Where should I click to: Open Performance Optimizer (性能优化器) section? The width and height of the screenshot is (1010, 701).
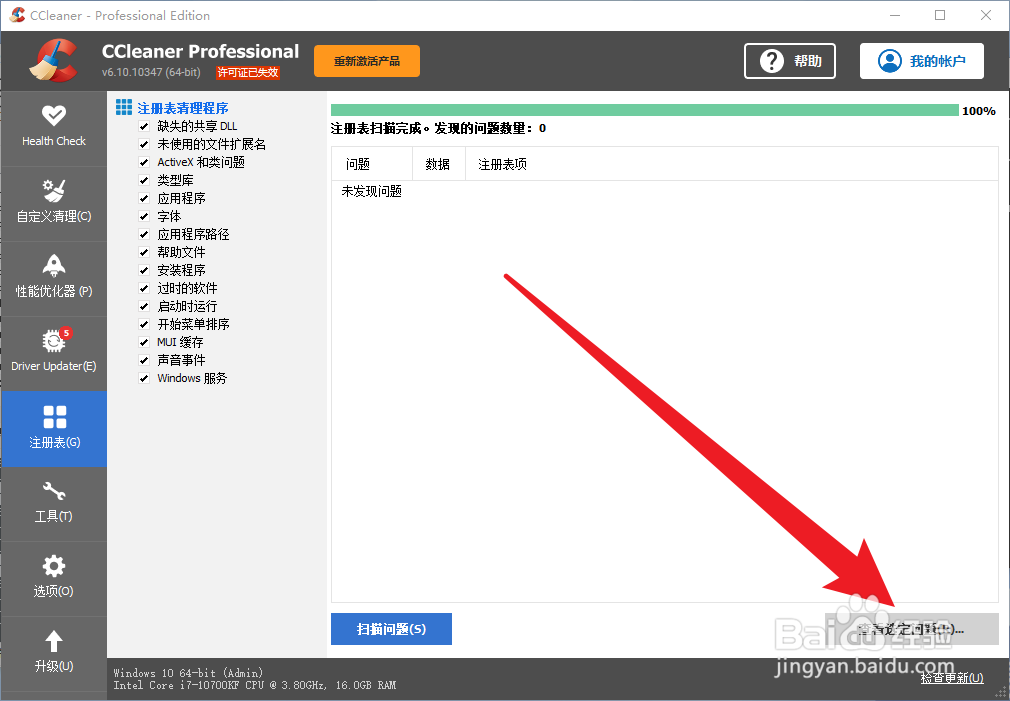click(53, 278)
